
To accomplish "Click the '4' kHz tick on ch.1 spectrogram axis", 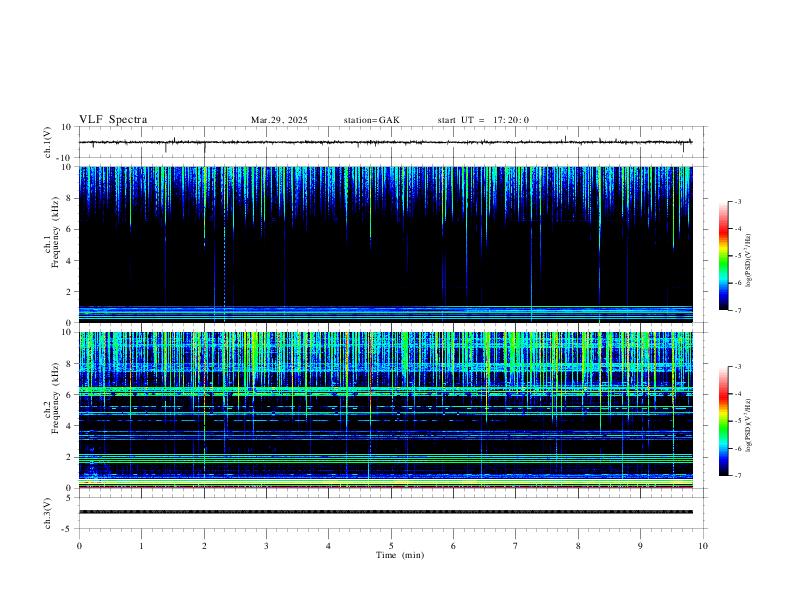I will click(x=69, y=261).
